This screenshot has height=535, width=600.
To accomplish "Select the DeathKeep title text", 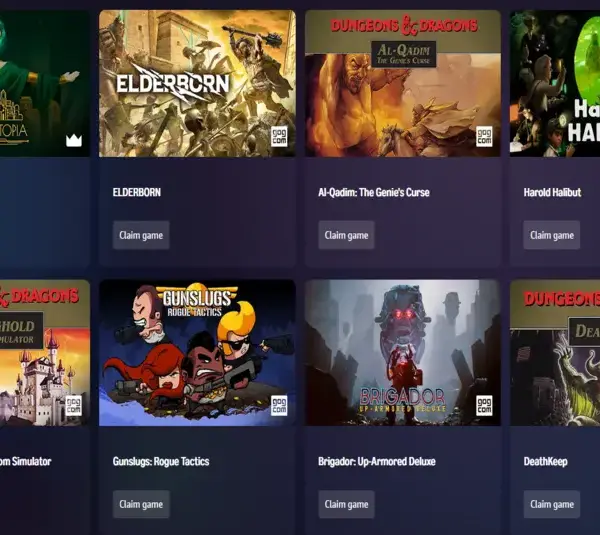I will tap(545, 462).
